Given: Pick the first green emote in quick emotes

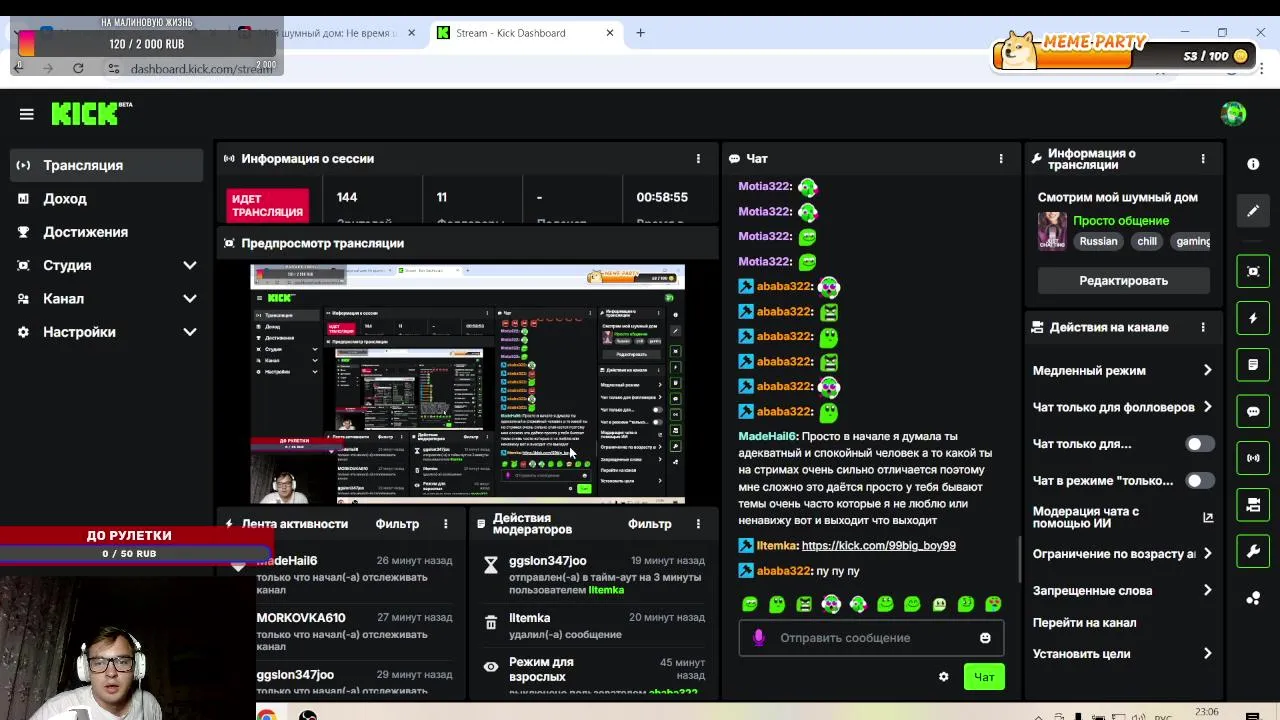Looking at the screenshot, I should (750, 604).
